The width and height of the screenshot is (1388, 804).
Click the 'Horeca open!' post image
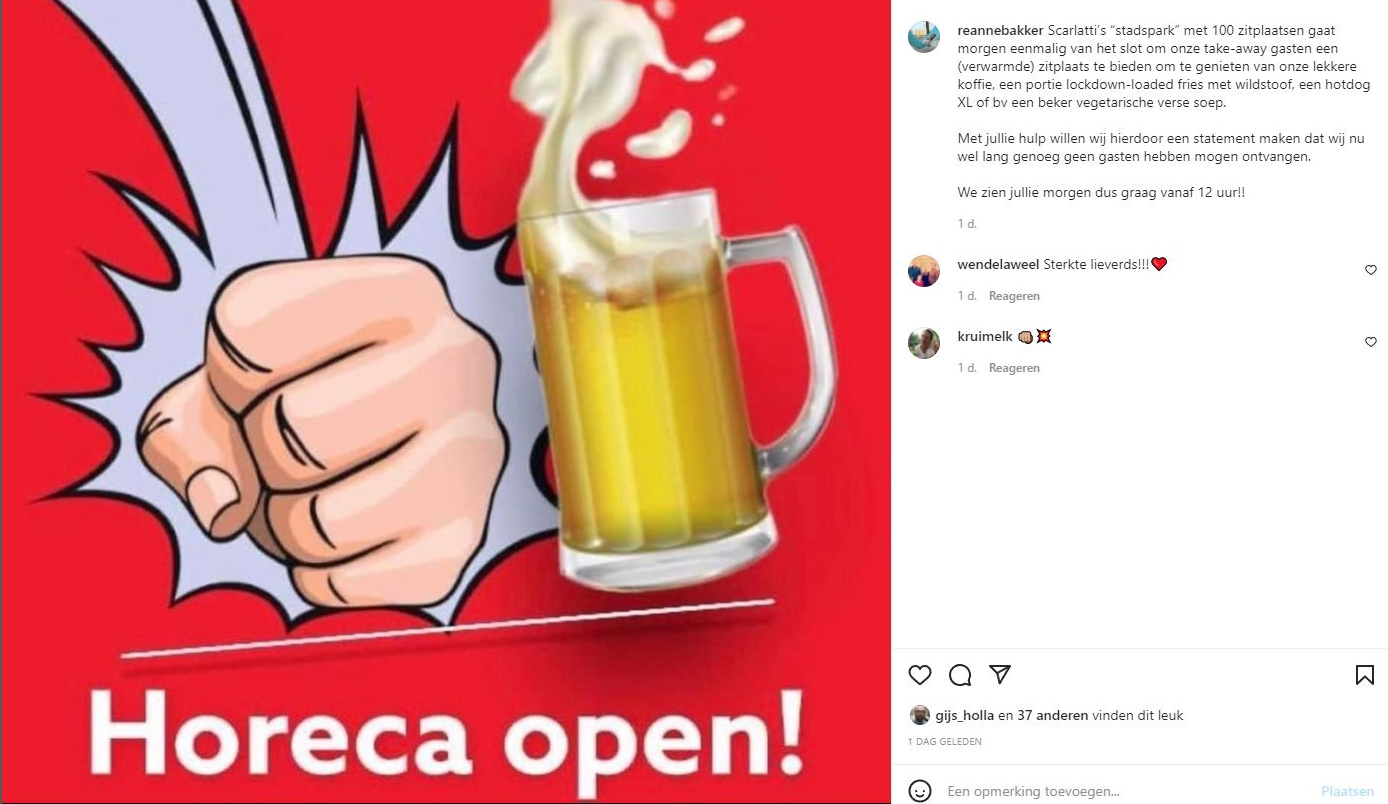click(x=445, y=402)
